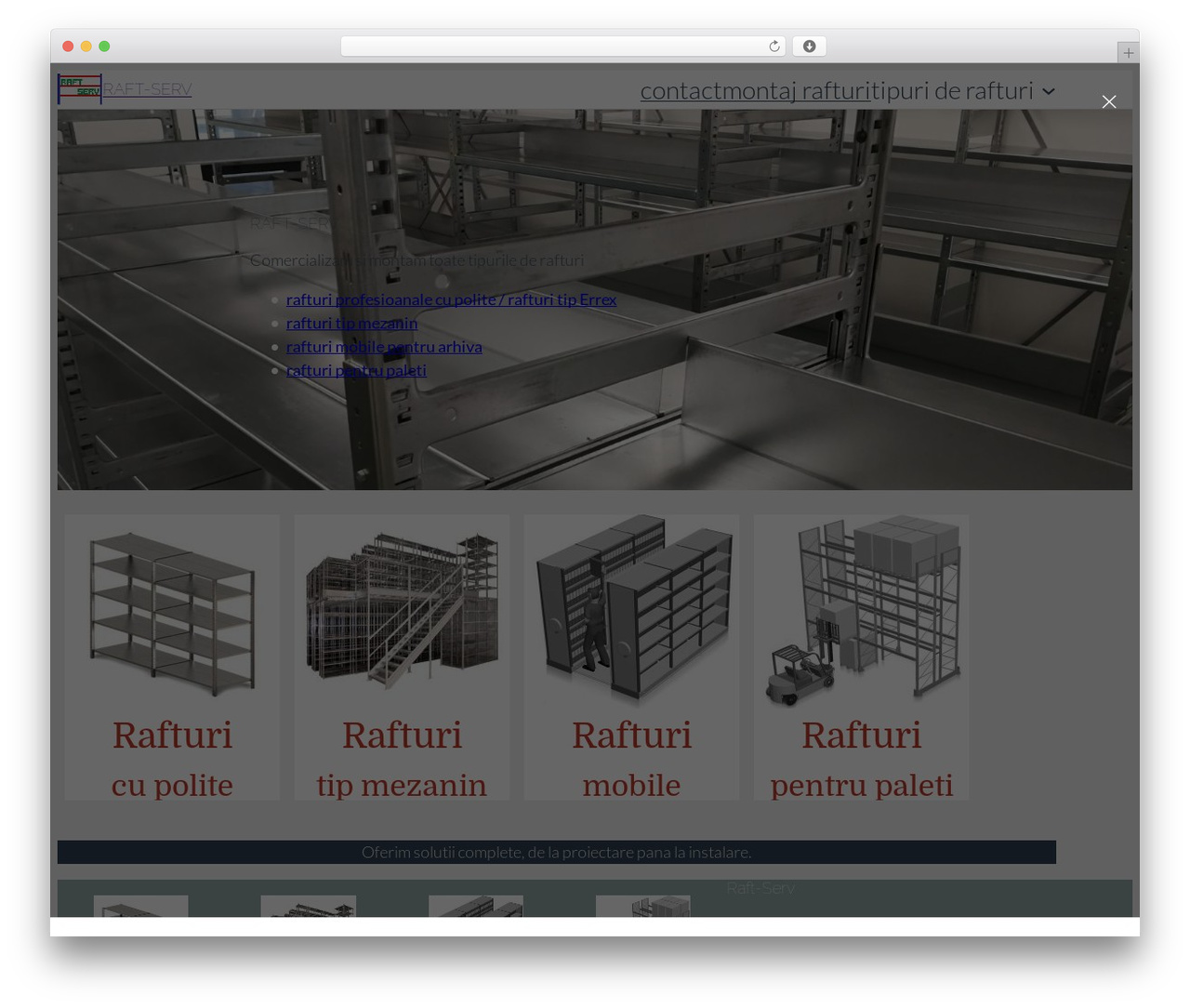
Task: Visit the rafturi pentru paleti link
Action: [x=356, y=369]
